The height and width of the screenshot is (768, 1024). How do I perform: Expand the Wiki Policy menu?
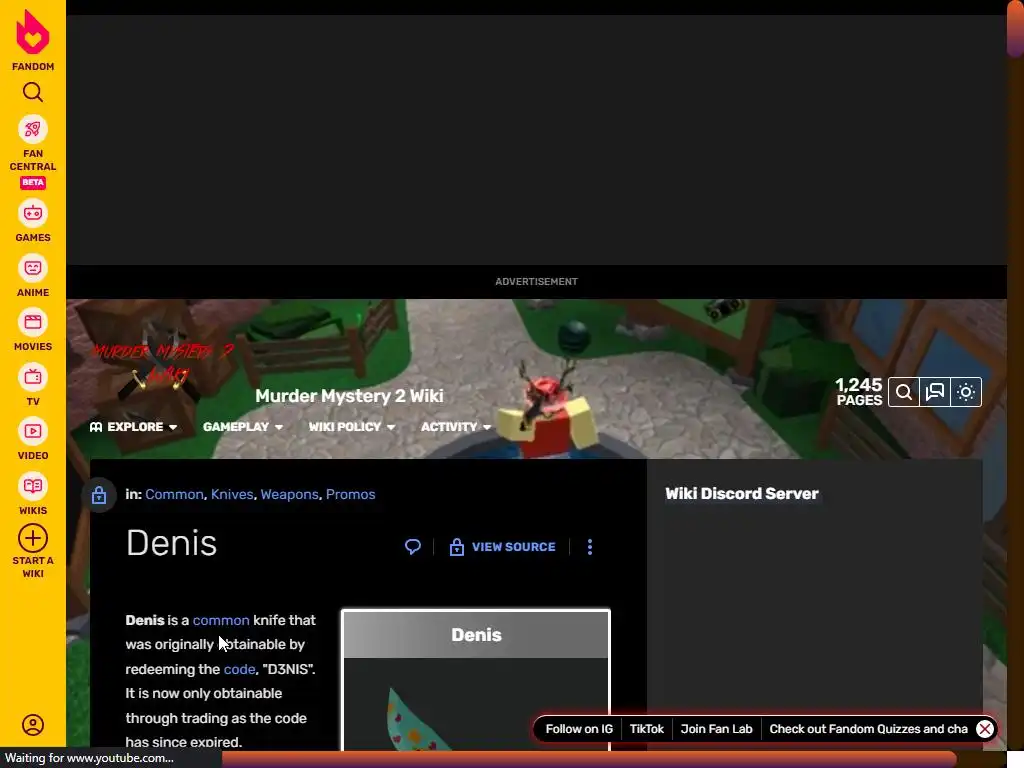point(352,427)
